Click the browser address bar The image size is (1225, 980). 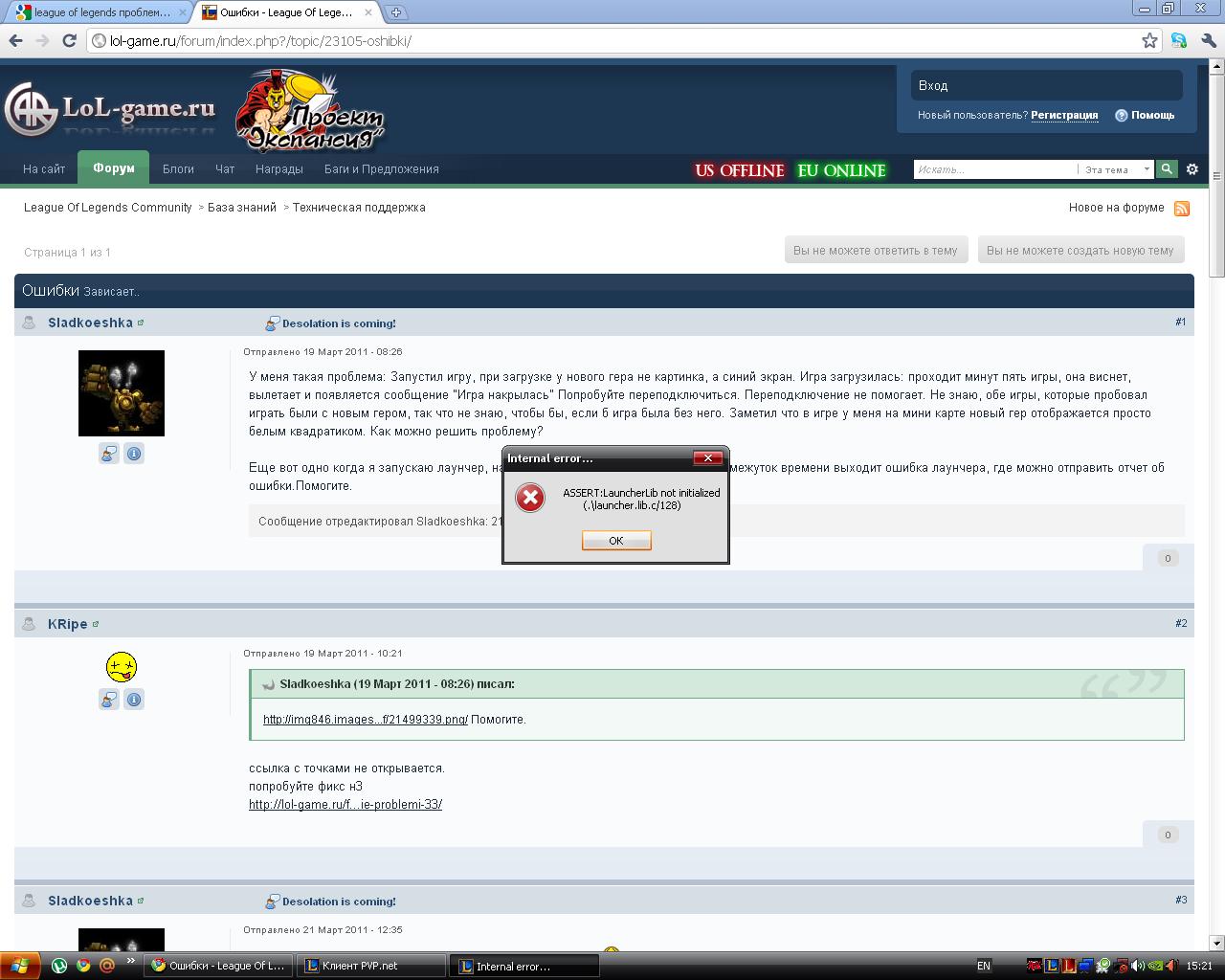click(x=612, y=41)
